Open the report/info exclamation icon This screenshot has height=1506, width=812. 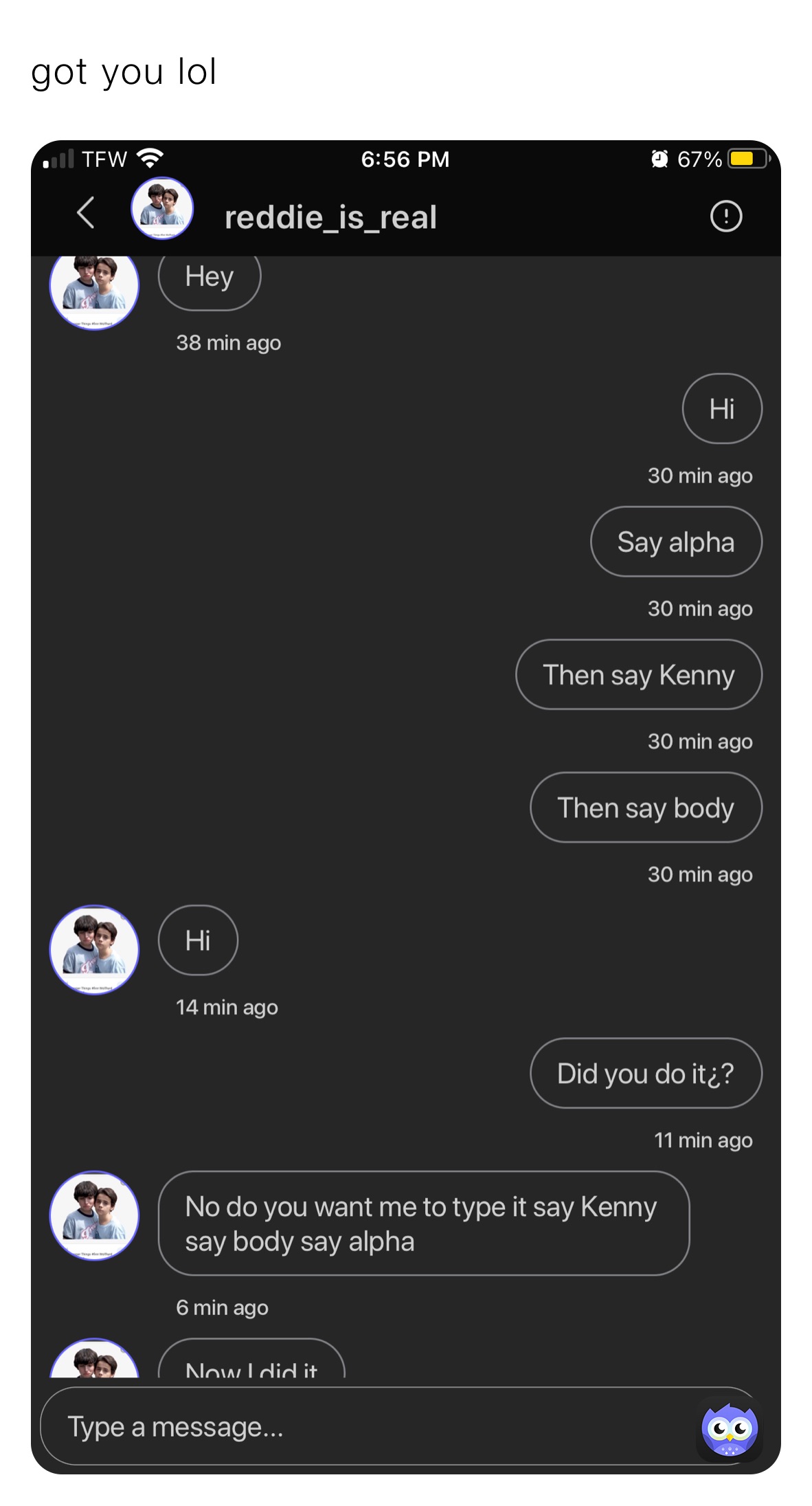(x=725, y=217)
